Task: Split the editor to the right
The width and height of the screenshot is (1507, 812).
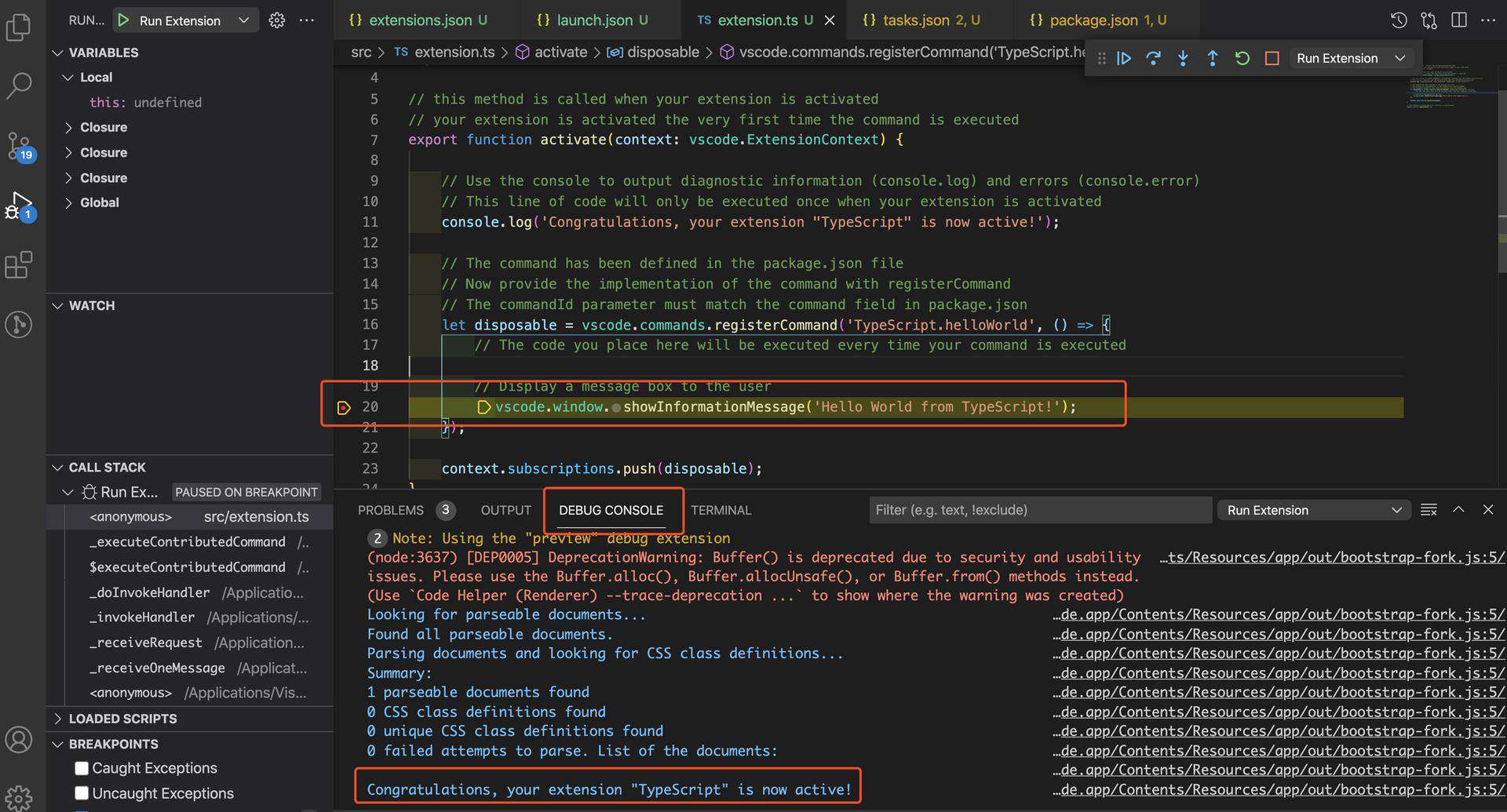Action: 1459,20
